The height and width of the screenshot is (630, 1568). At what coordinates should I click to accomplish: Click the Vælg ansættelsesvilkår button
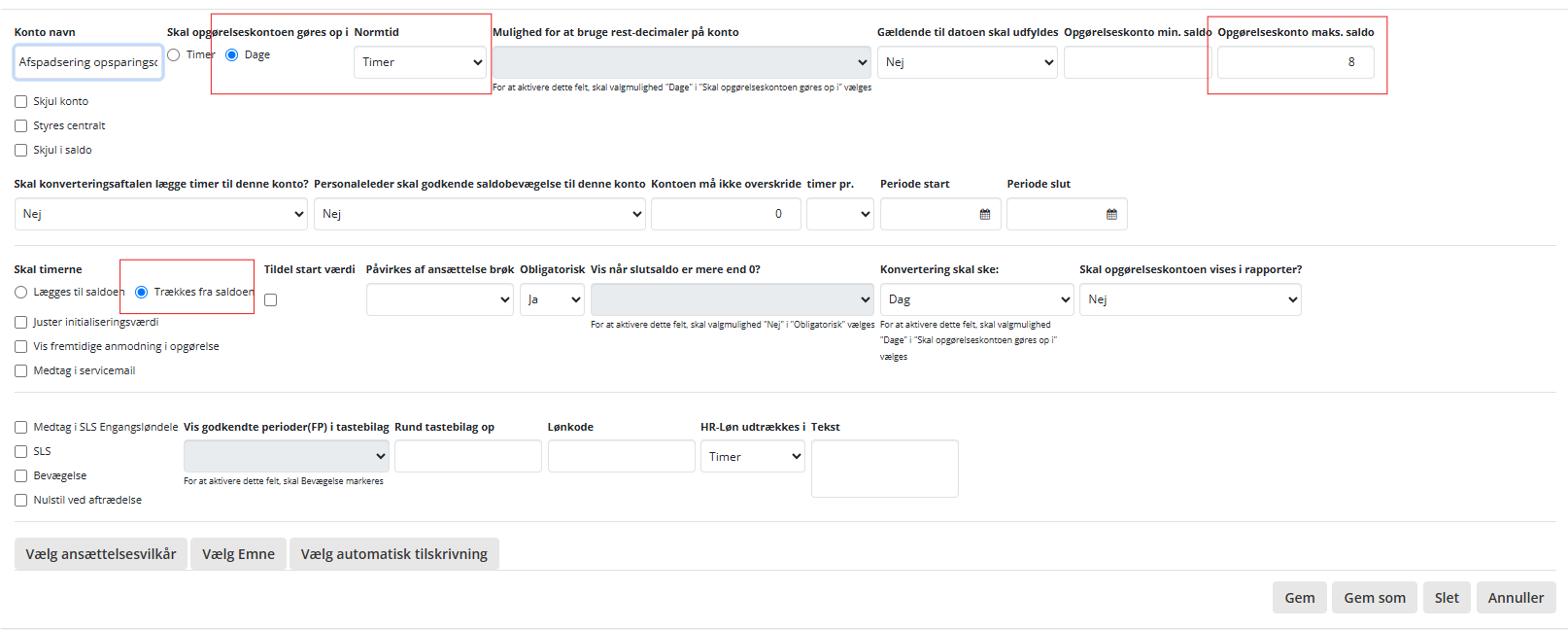[x=101, y=554]
